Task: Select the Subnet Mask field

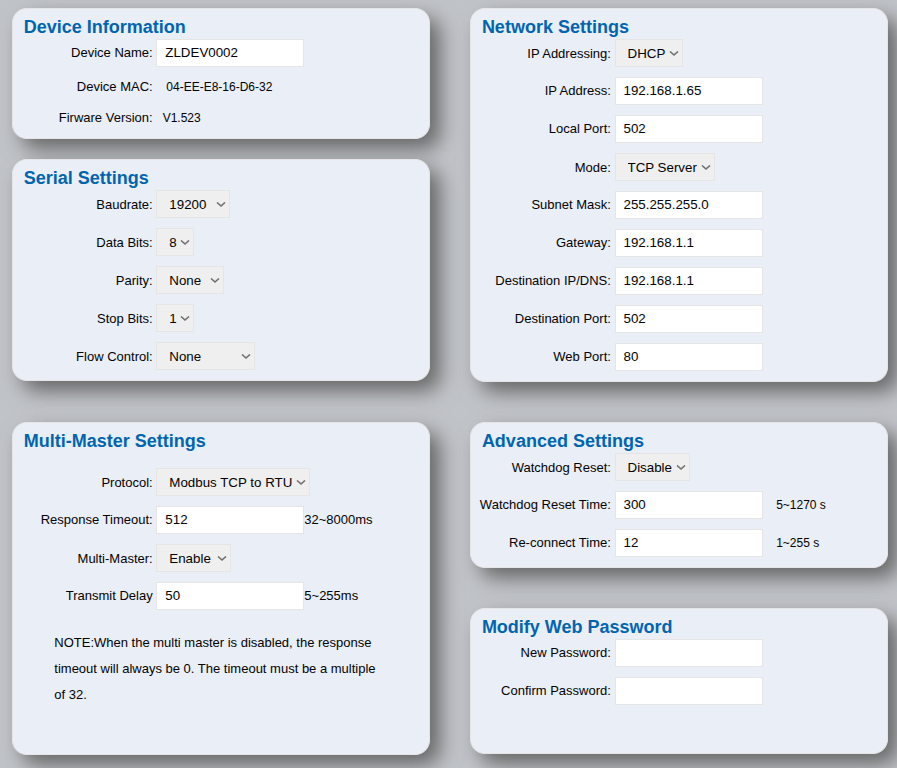Action: tap(688, 205)
